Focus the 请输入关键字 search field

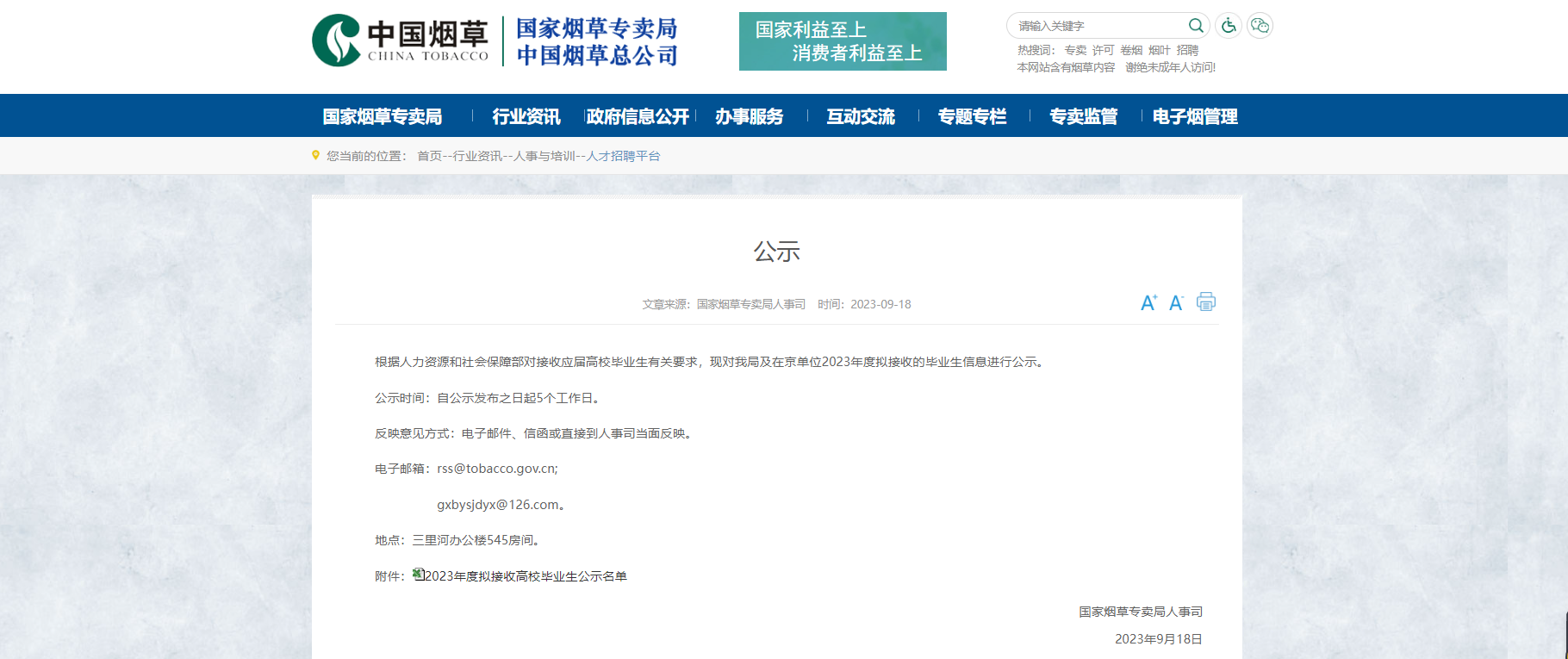(1098, 26)
